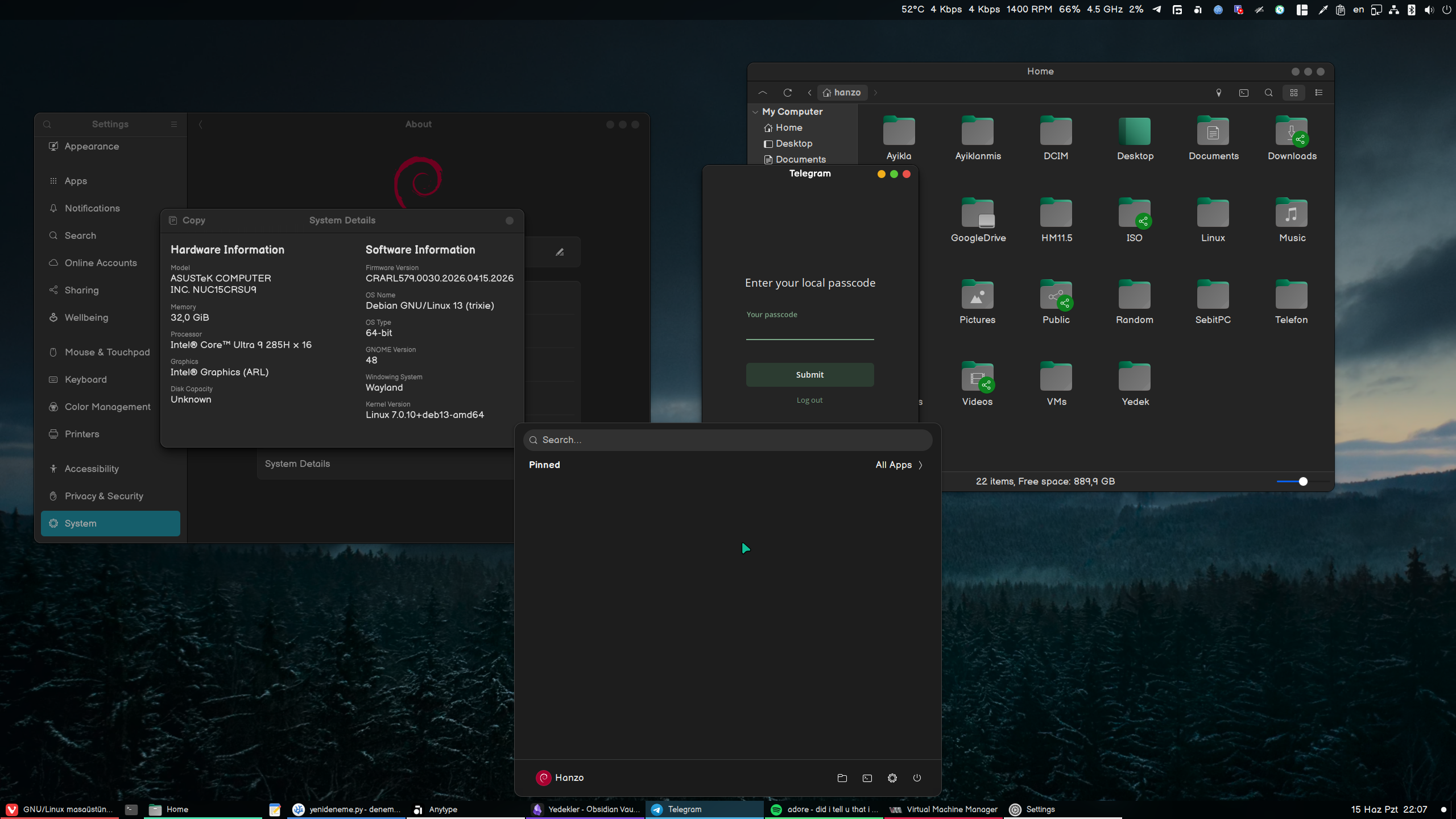
Task: Open Bluetooth icon in top panel
Action: point(1412,10)
